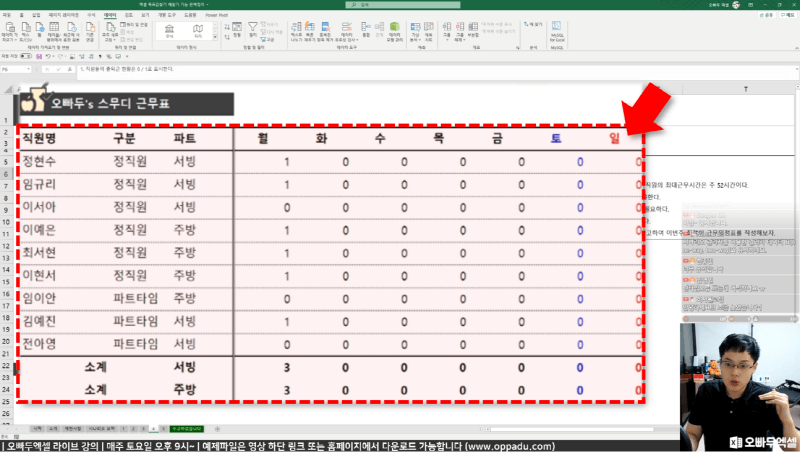
Task: Open Existing Connections (기존 연결) icon
Action: [90, 32]
